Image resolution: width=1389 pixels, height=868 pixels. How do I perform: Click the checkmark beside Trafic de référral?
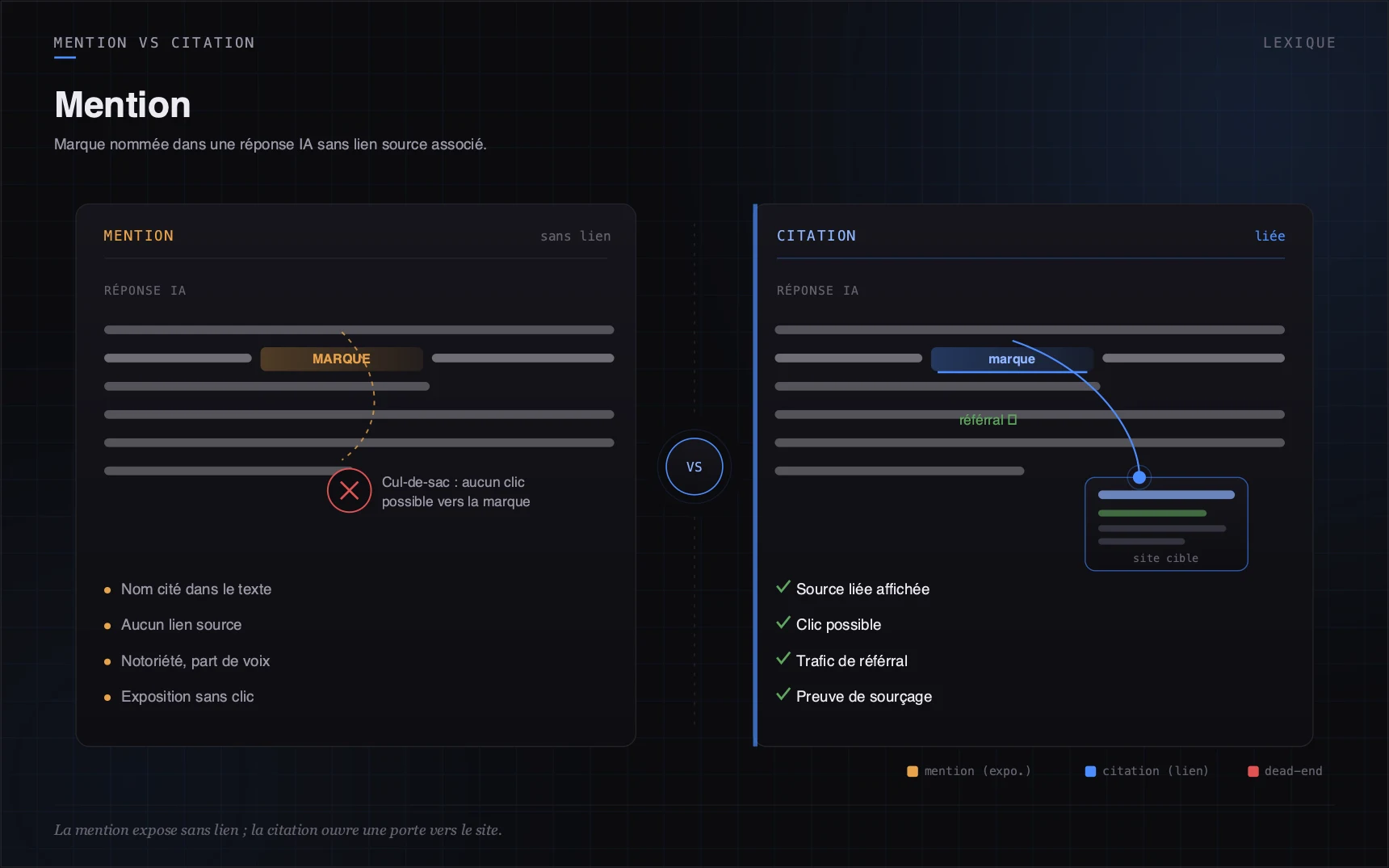tap(783, 659)
